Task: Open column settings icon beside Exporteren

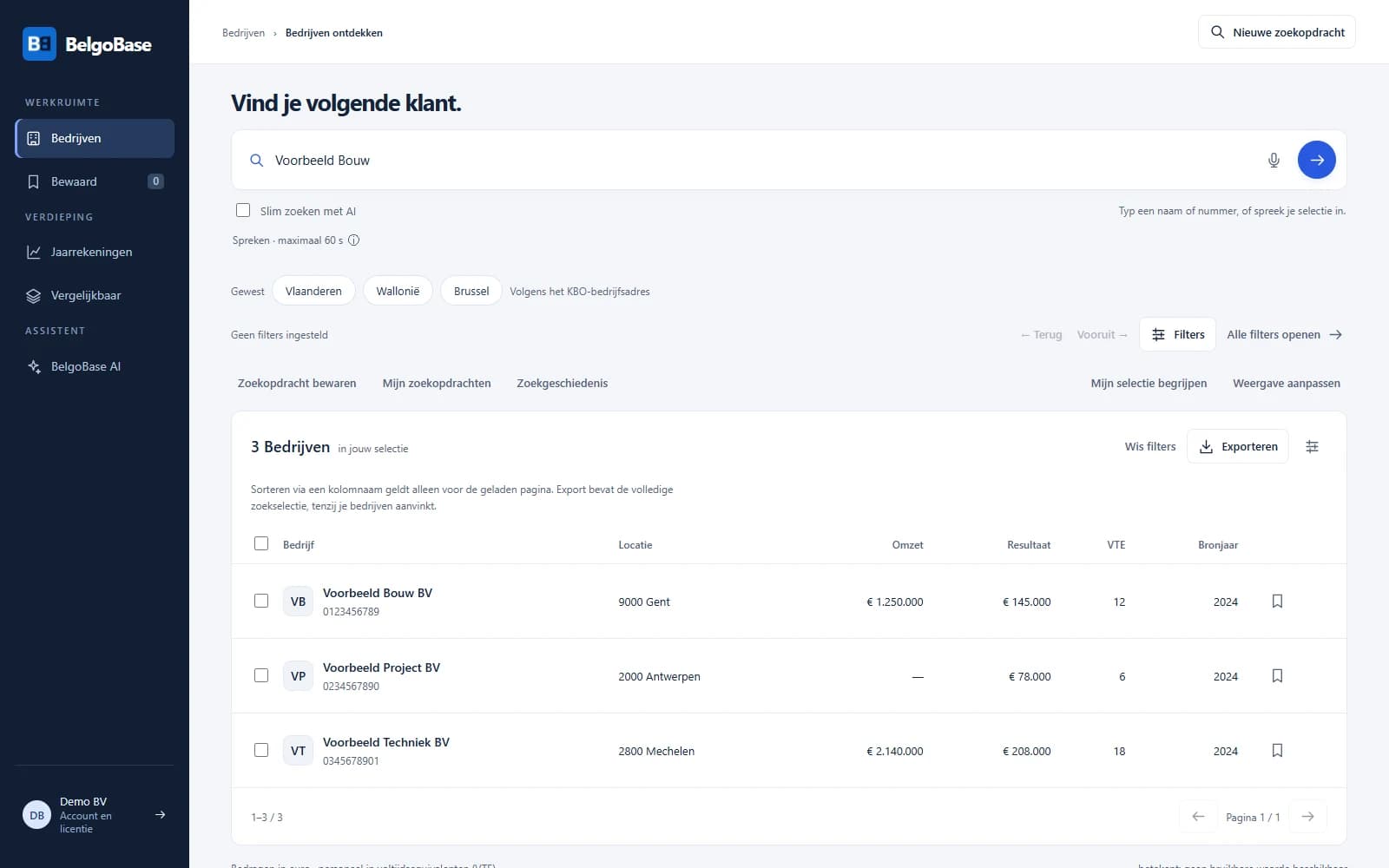Action: click(x=1312, y=446)
